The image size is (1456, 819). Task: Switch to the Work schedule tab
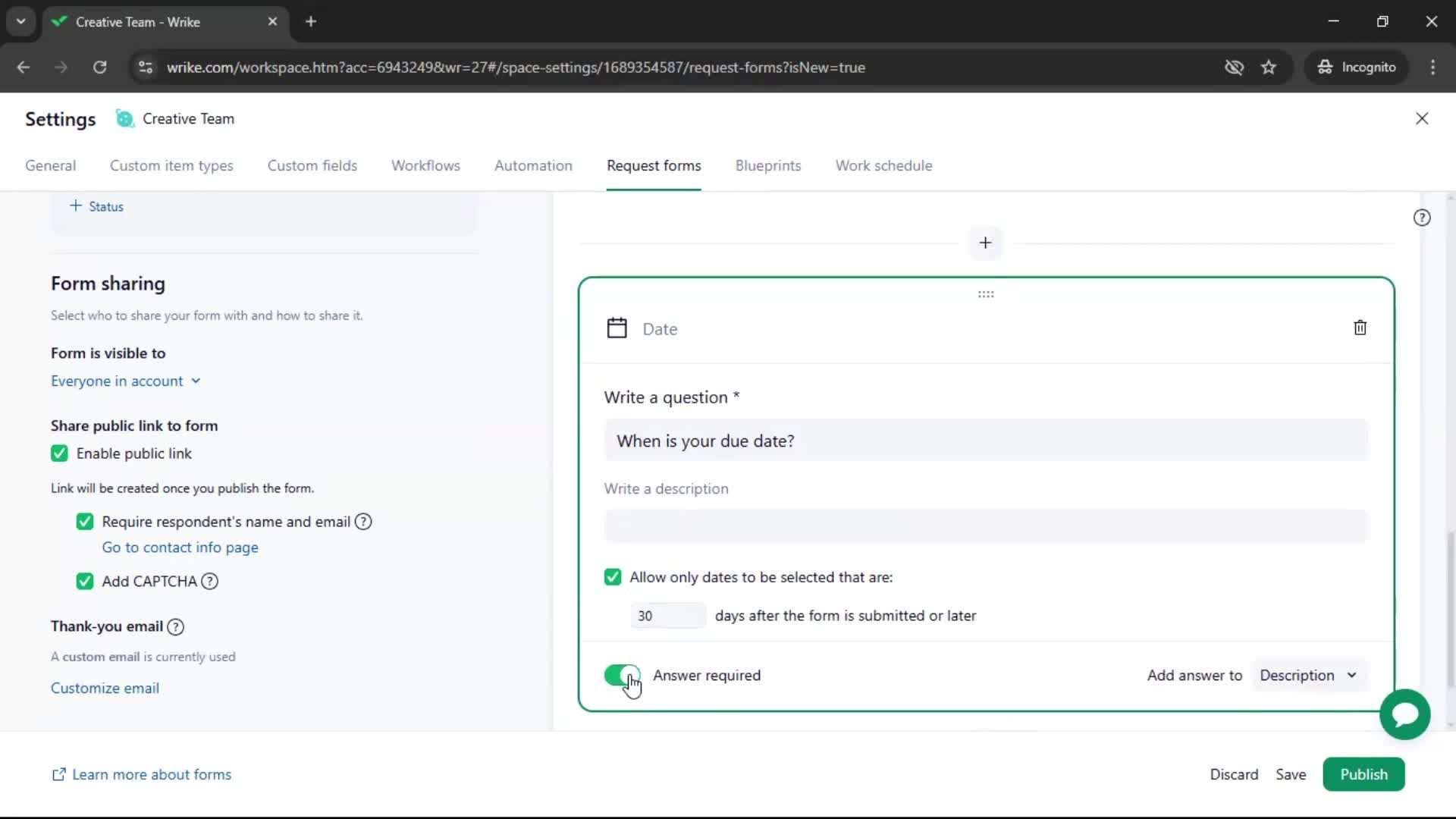point(883,165)
